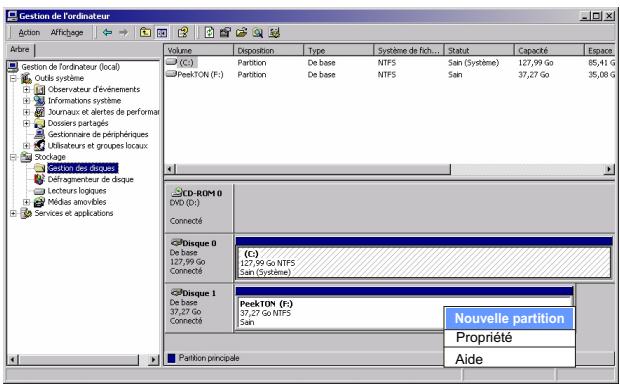Click the back arrow in the toolbar
Screen dimensions: 620x385
(107, 32)
